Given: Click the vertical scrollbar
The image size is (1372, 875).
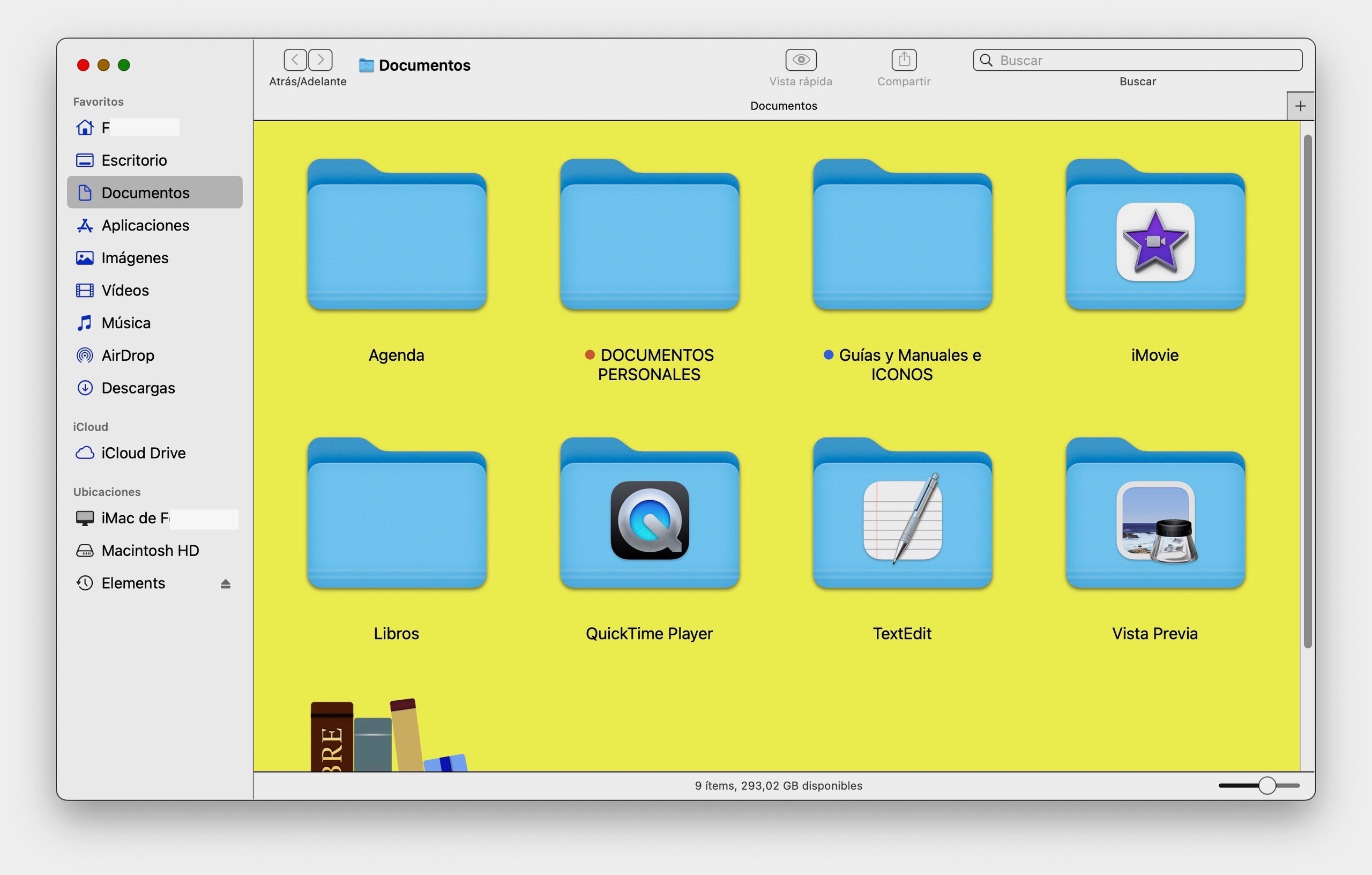Looking at the screenshot, I should point(1308,391).
